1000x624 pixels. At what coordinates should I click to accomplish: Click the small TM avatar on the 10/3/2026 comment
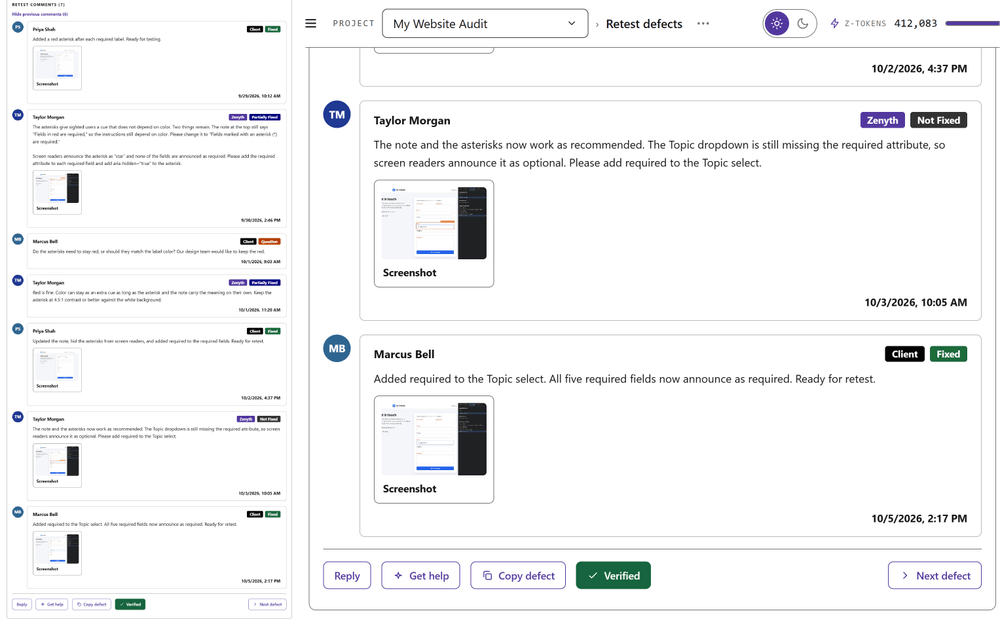18,417
